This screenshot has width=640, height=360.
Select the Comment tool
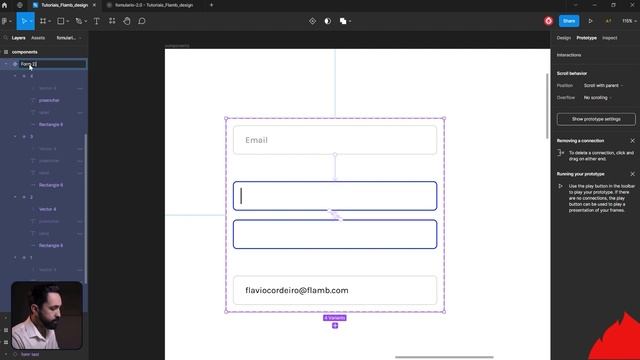tap(142, 21)
